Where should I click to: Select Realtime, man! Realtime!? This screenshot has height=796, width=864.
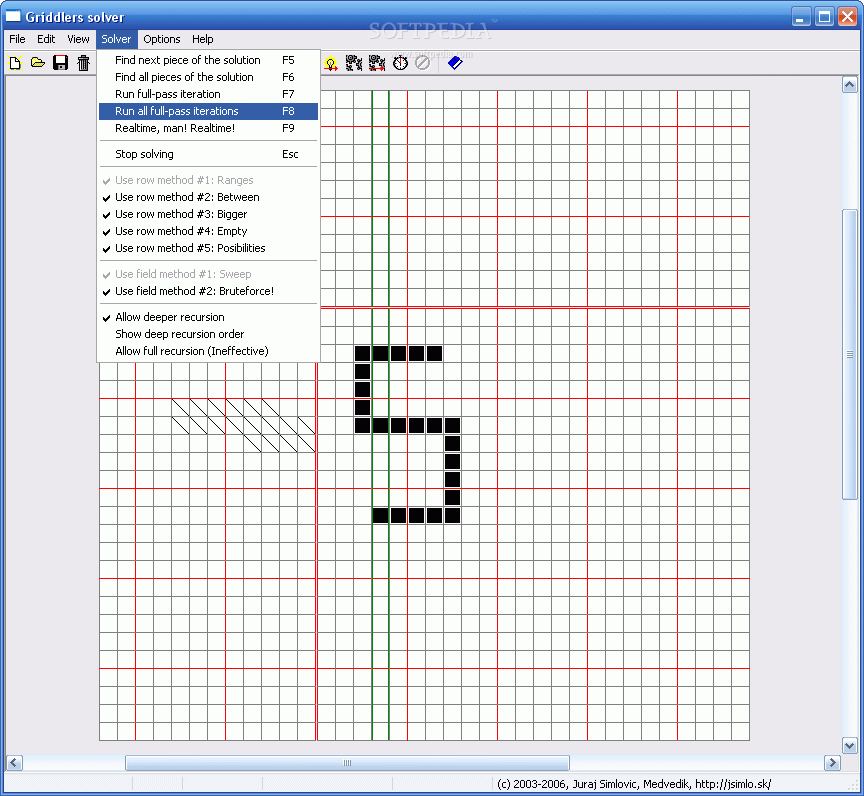[208, 128]
